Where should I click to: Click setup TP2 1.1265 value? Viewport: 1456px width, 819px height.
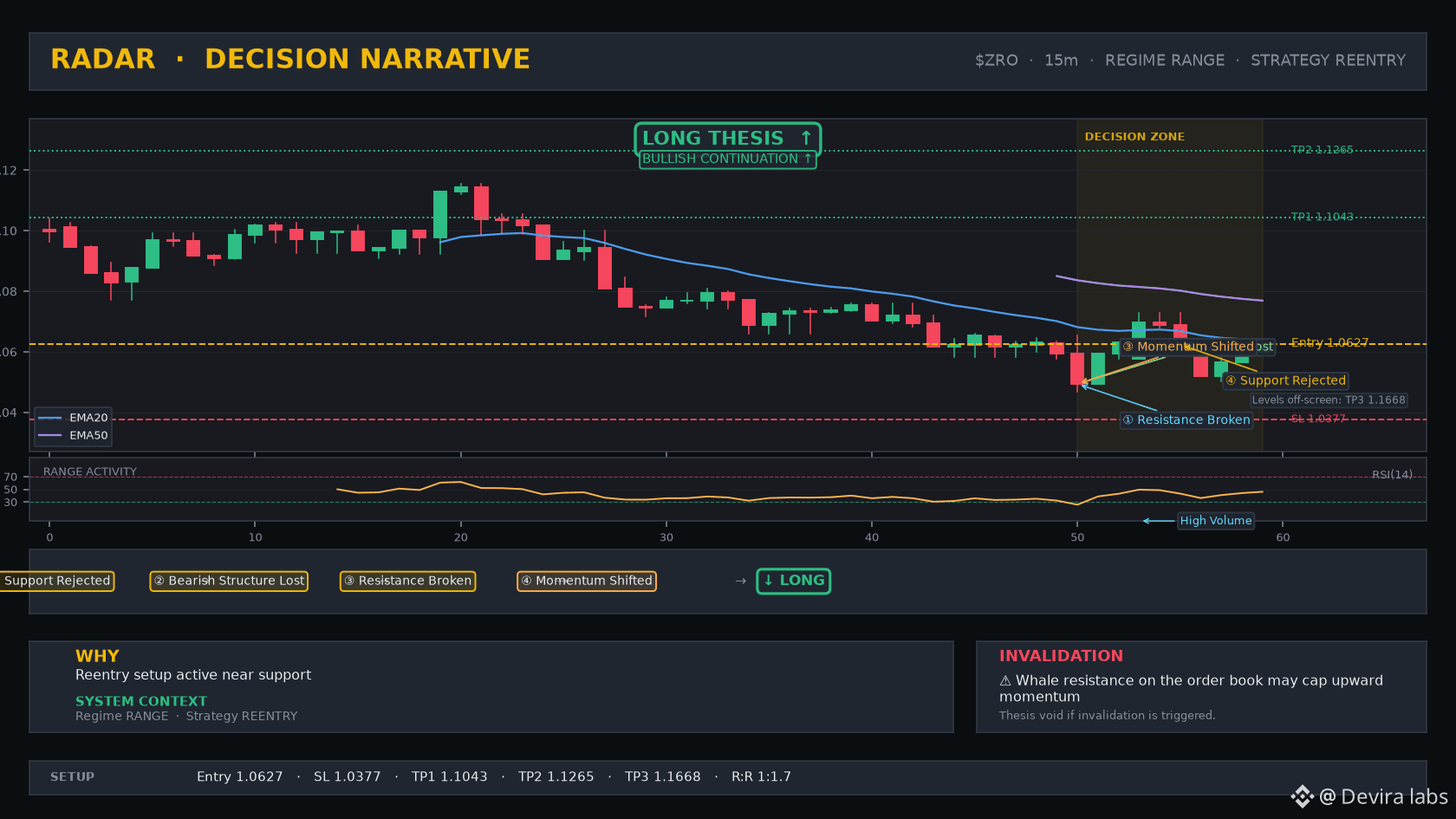[556, 777]
